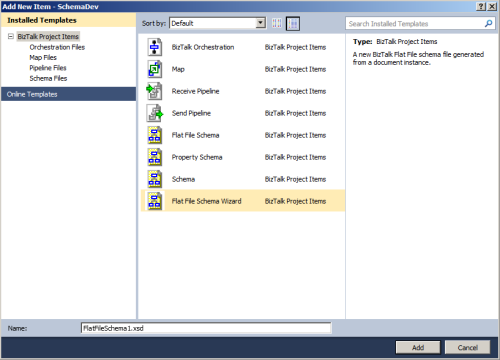Select Orchestration Files category
The width and height of the screenshot is (500, 360).
(57, 47)
